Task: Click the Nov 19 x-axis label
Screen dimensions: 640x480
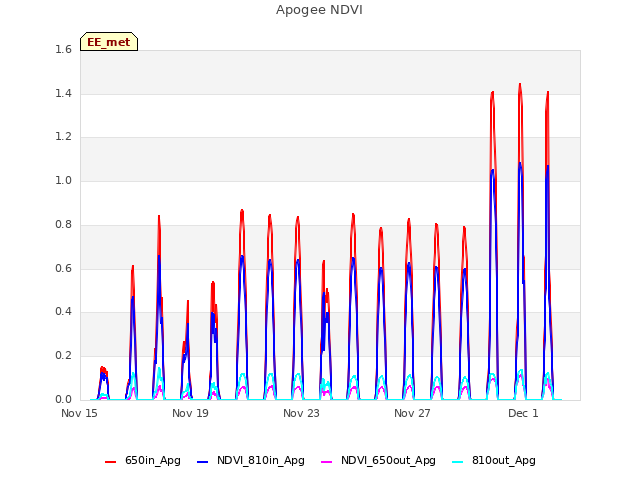Action: pyautogui.click(x=190, y=413)
